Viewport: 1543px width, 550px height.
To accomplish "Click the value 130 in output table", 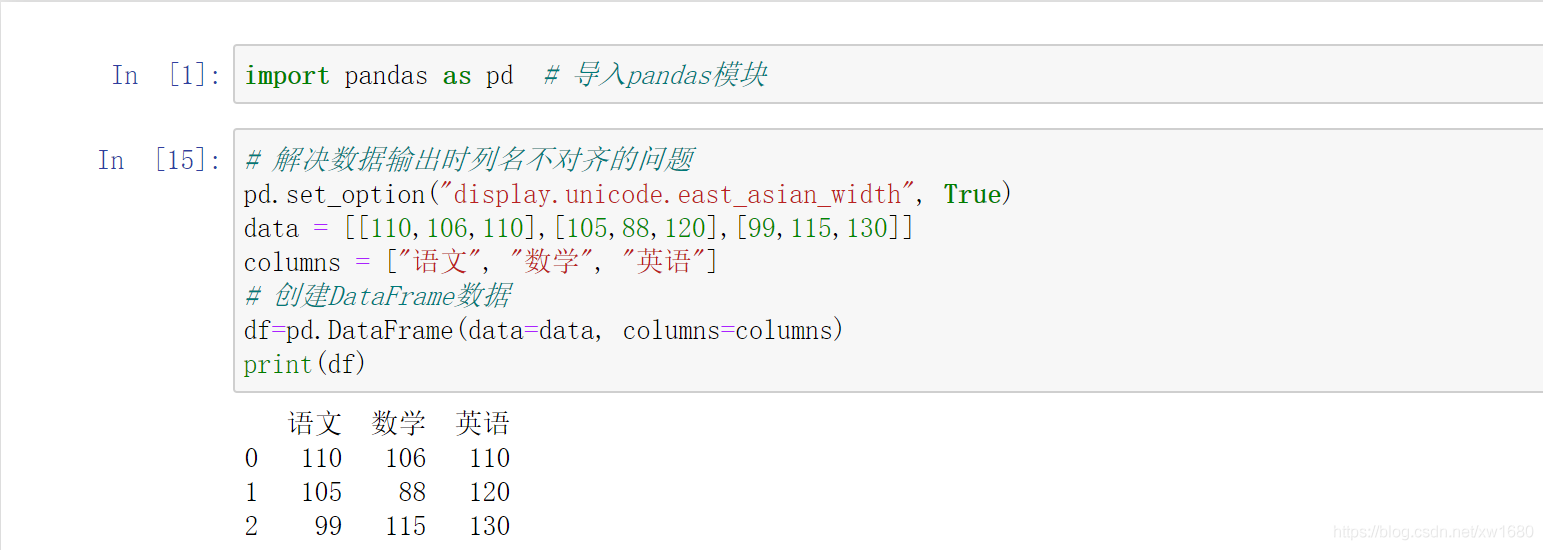I will pyautogui.click(x=490, y=526).
